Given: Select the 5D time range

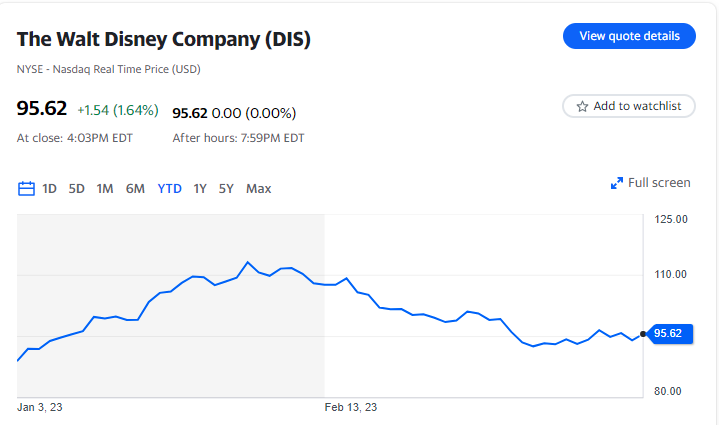Looking at the screenshot, I should click(77, 188).
